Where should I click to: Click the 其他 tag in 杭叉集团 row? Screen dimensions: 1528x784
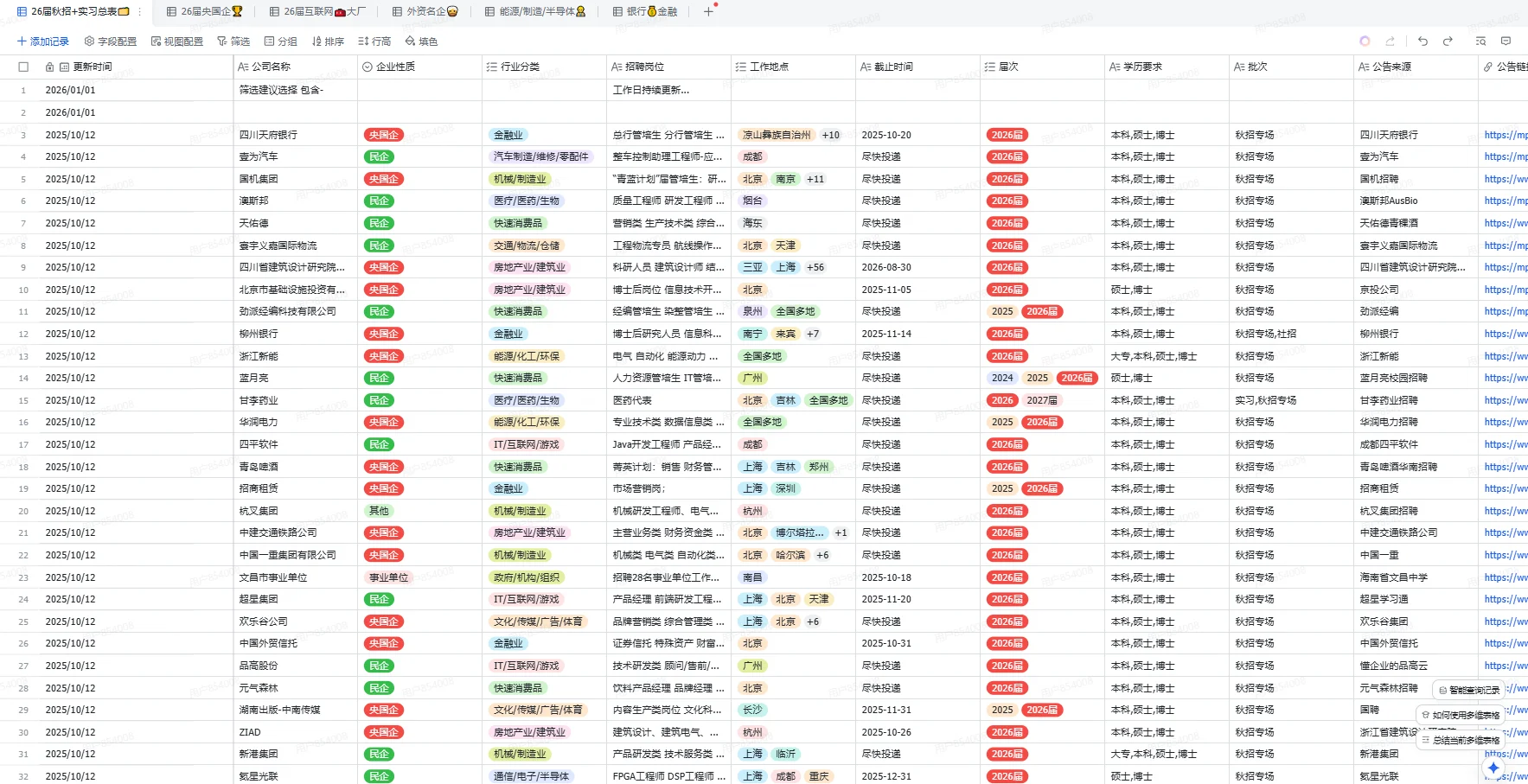(379, 511)
